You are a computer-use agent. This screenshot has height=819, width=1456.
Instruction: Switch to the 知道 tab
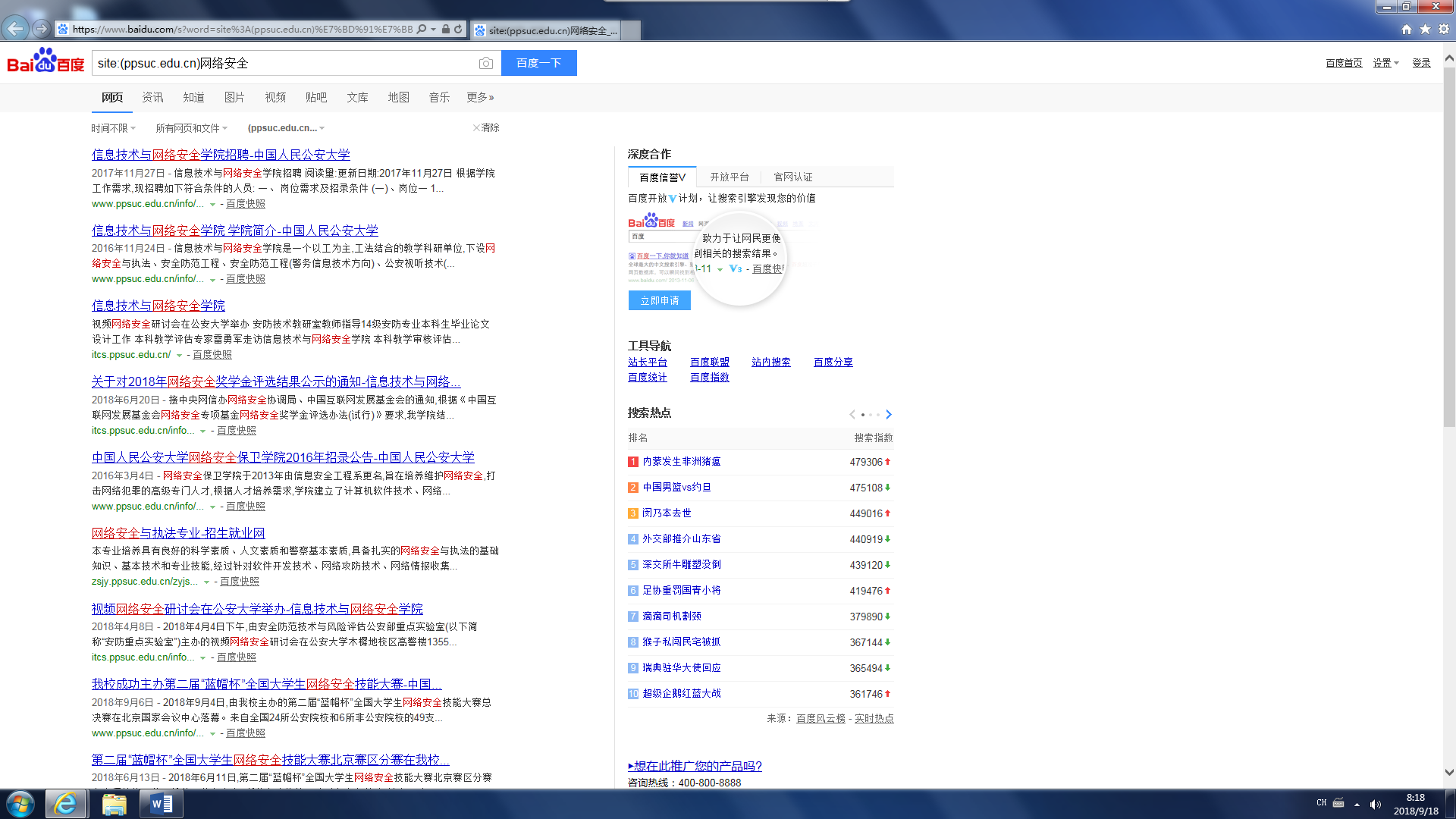pos(193,97)
